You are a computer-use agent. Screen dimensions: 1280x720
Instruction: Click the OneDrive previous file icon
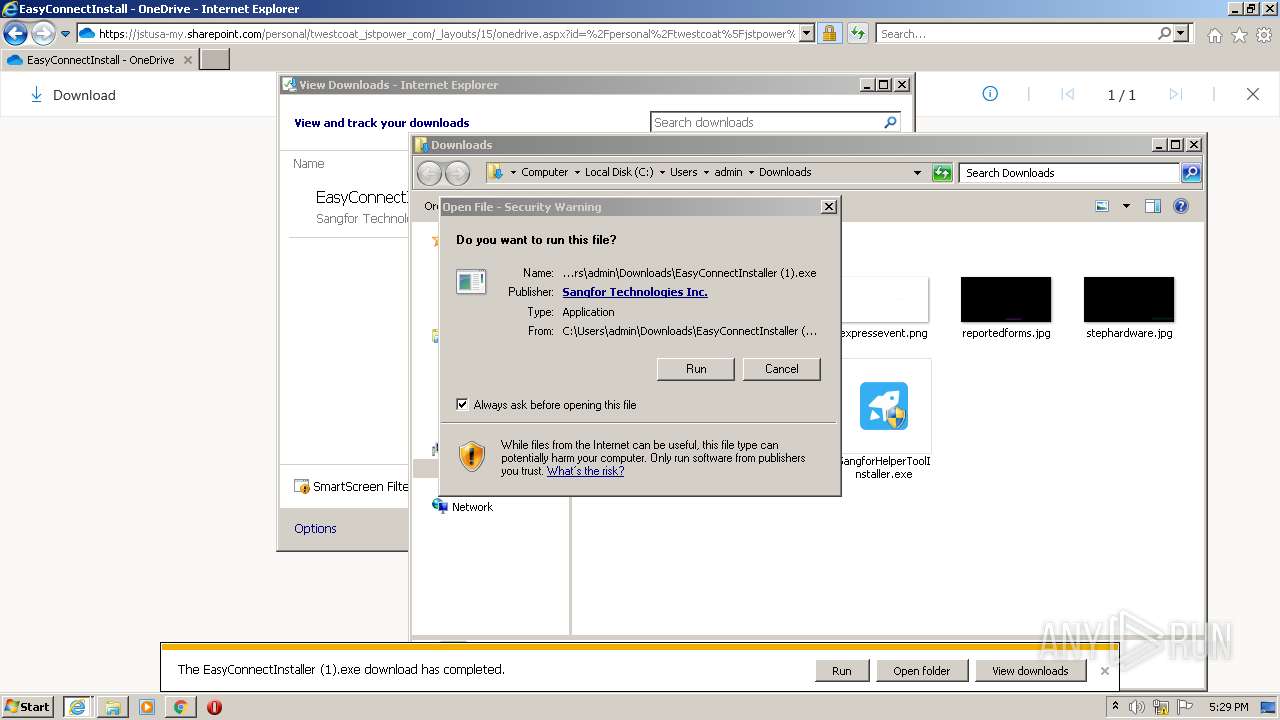tap(1067, 94)
